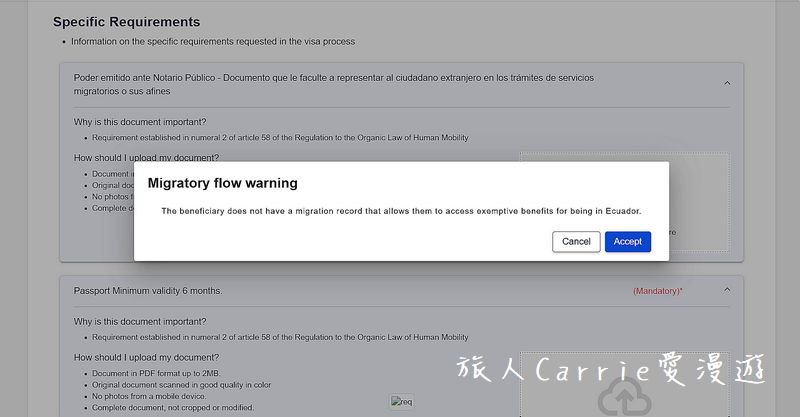Click 'Why is this document important?' under Passport section
This screenshot has width=800, height=417.
tap(140, 321)
